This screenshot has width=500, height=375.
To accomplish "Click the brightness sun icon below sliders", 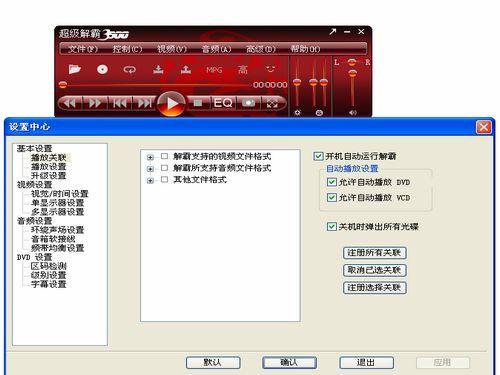I will point(297,113).
